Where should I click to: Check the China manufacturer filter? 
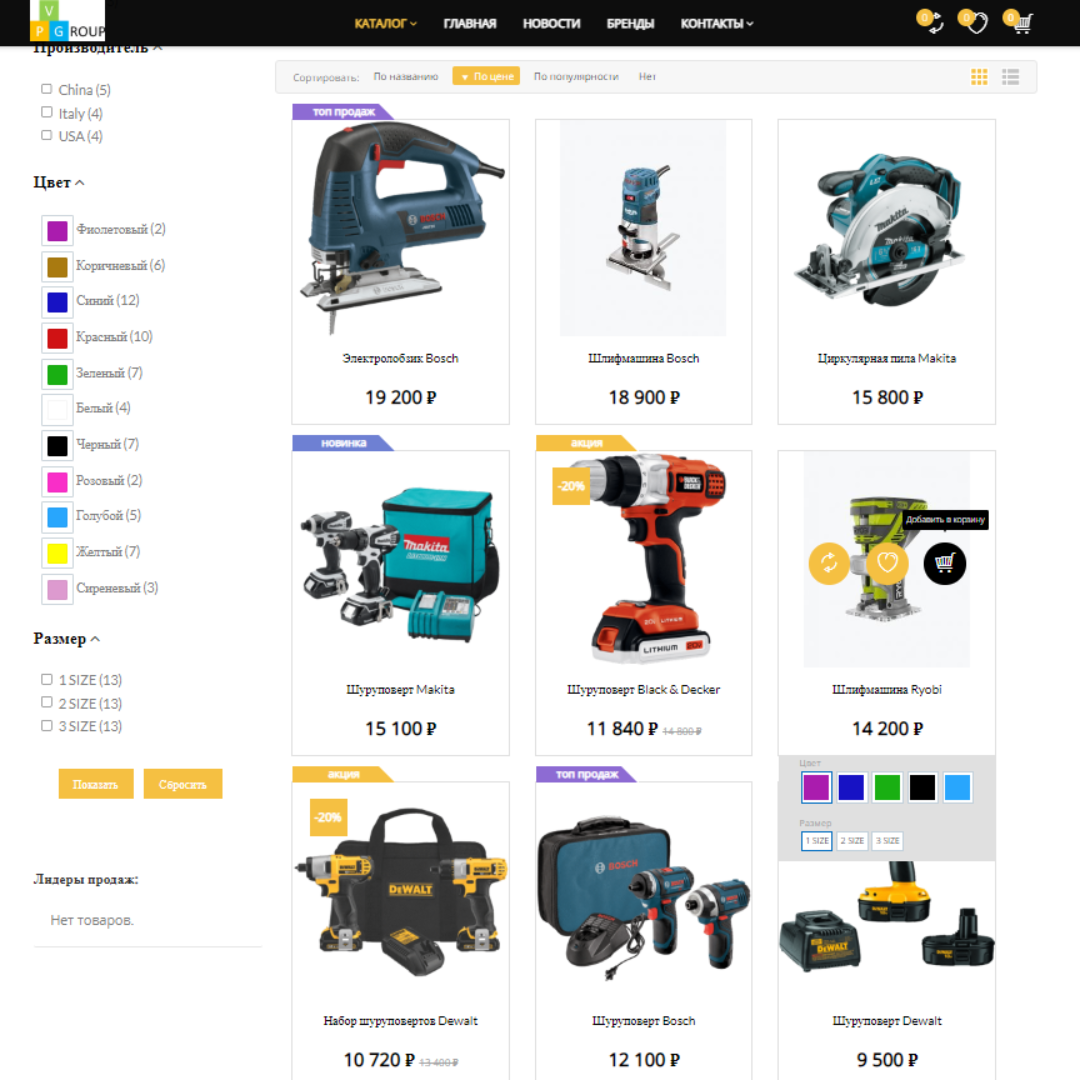coord(46,89)
